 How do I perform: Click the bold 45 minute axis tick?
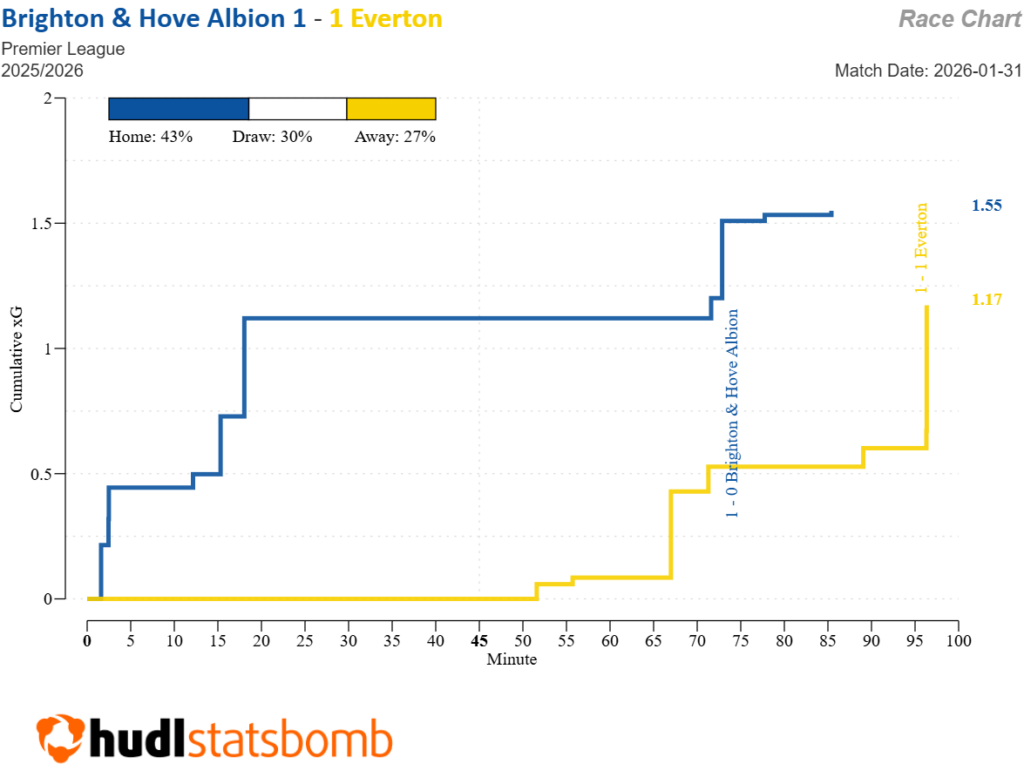479,640
